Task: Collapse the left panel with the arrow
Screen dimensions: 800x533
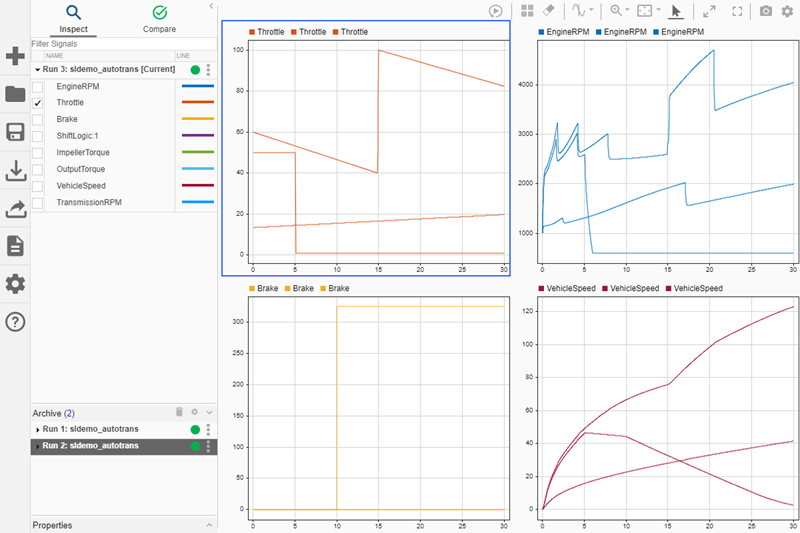Action: (x=211, y=6)
